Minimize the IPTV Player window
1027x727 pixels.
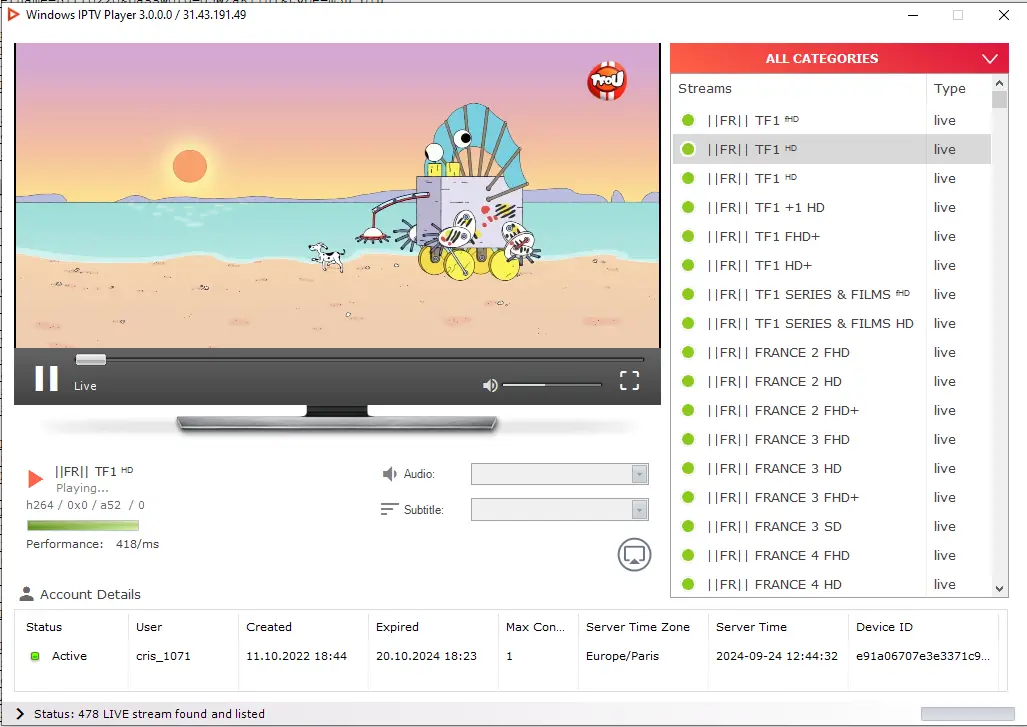coord(912,15)
